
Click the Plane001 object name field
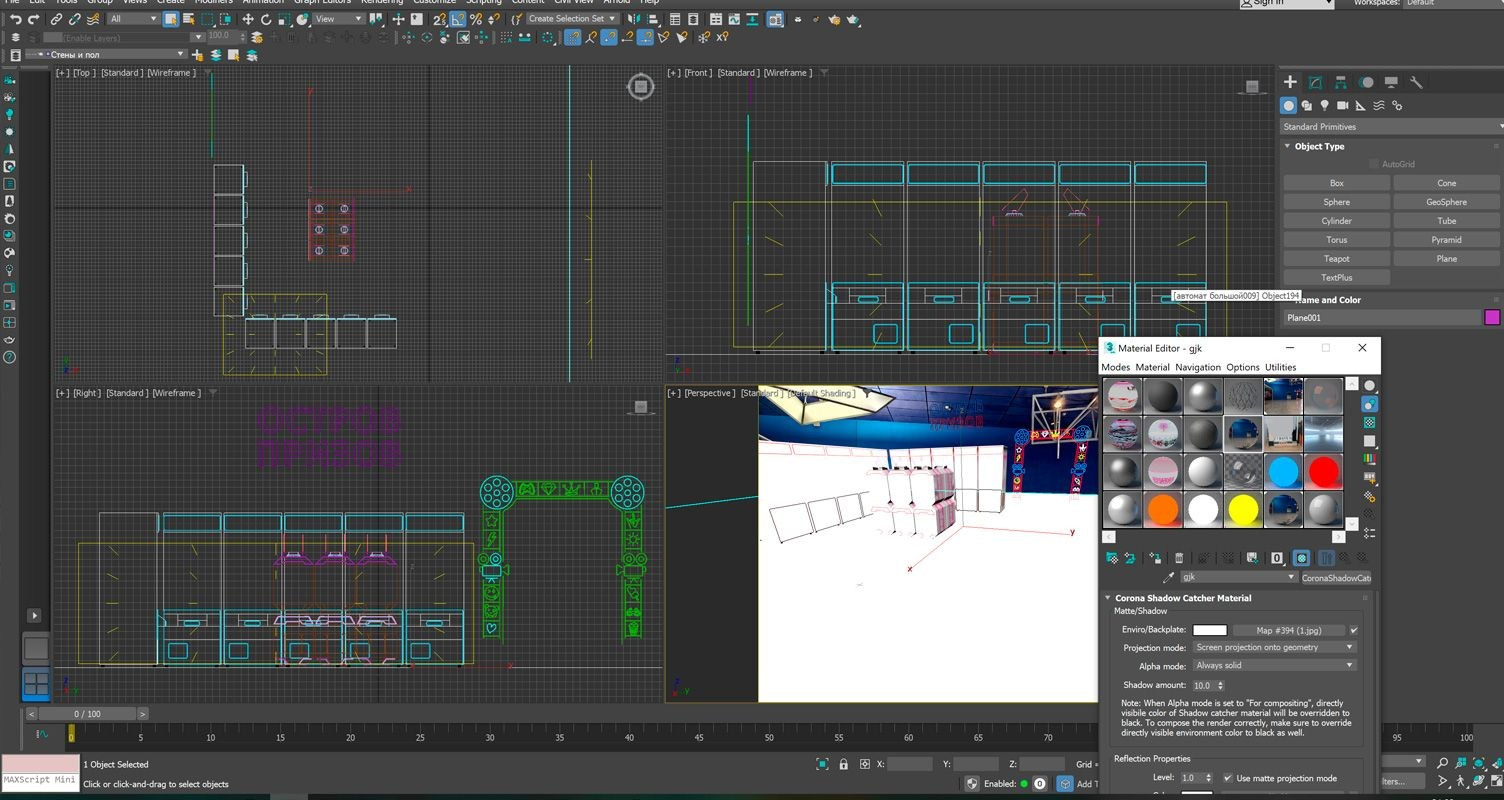[x=1381, y=318]
